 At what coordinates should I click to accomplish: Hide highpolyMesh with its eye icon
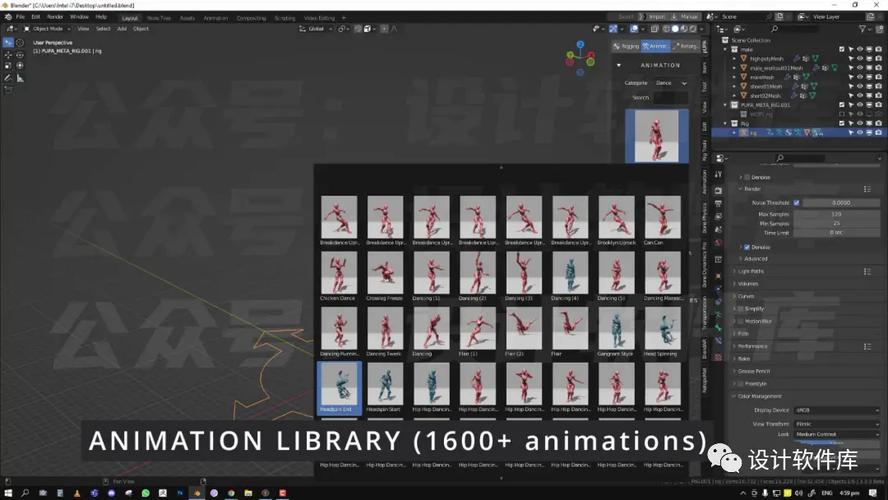tap(860, 58)
